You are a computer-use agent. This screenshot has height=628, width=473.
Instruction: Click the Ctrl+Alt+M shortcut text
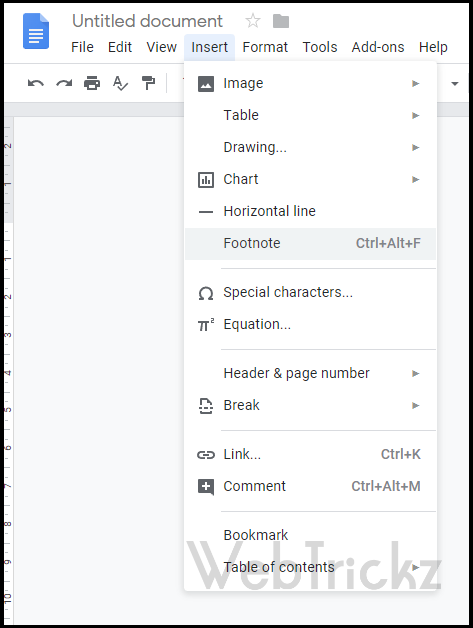386,486
